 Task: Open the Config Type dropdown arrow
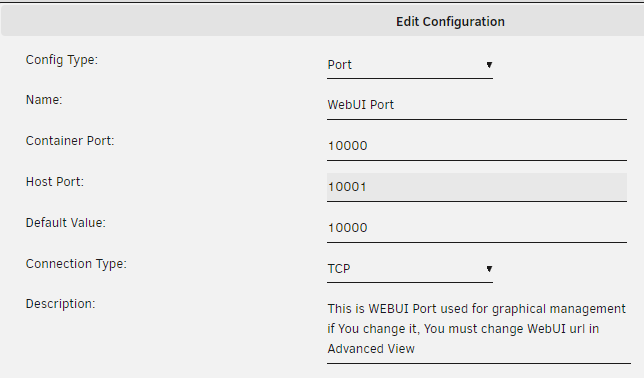click(x=489, y=65)
